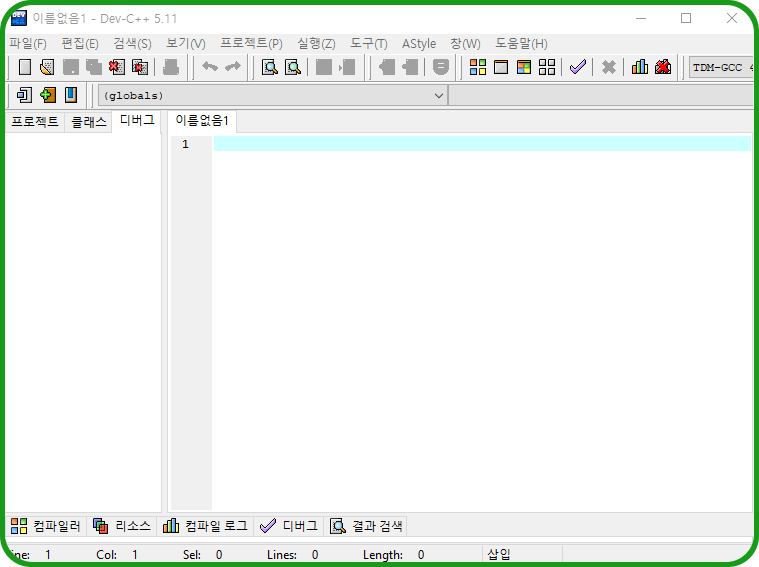Click the purple checkmark Debug icon
This screenshot has height=567, width=759.
pos(578,67)
